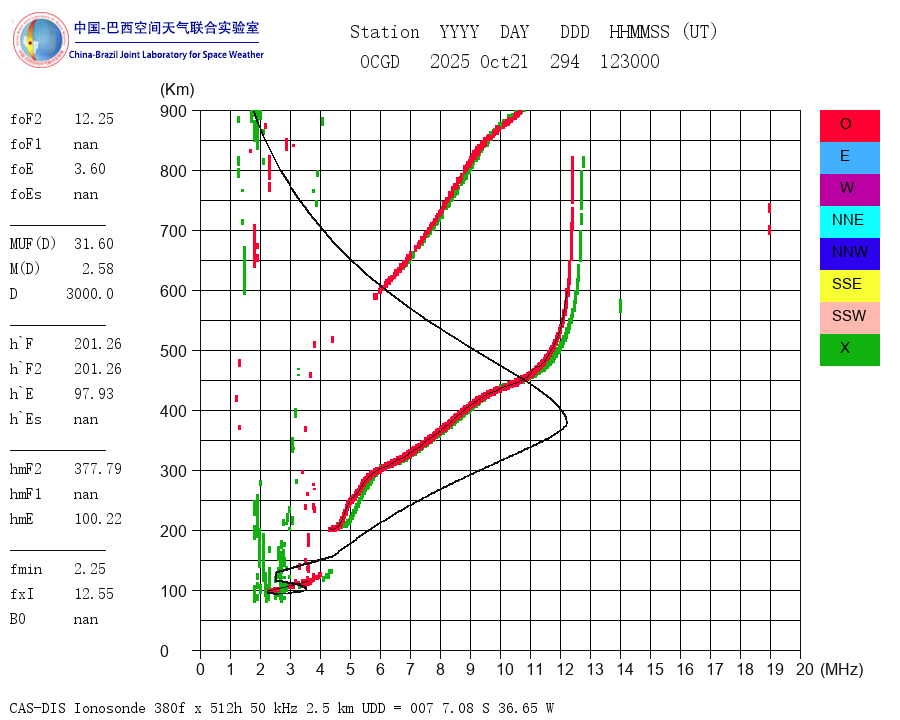900x720 pixels.
Task: Click the (Km) axis unit label
Action: (177, 90)
